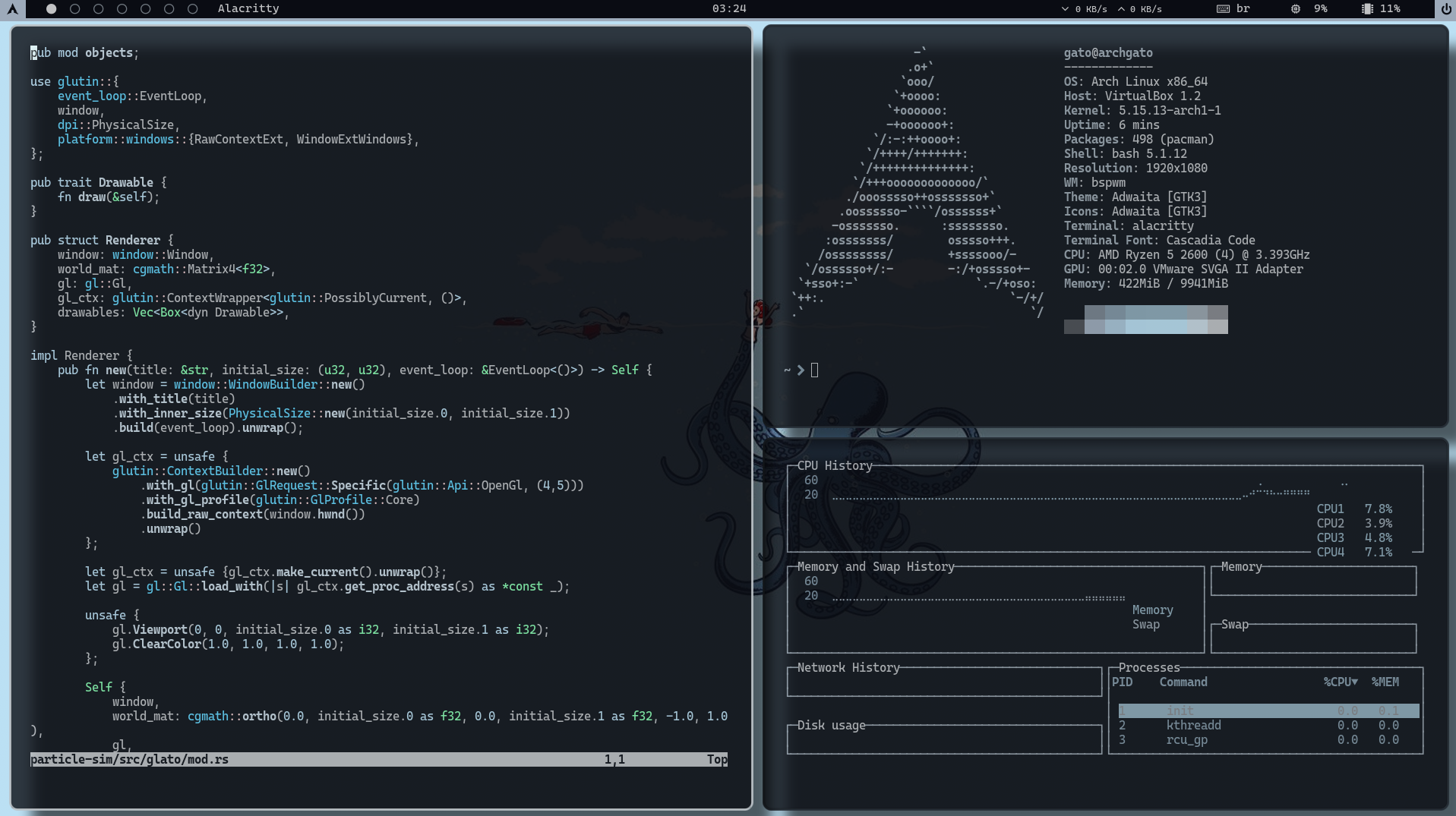The height and width of the screenshot is (816, 1456).
Task: Click the %CPU sort column header in Processes
Action: tap(1341, 682)
